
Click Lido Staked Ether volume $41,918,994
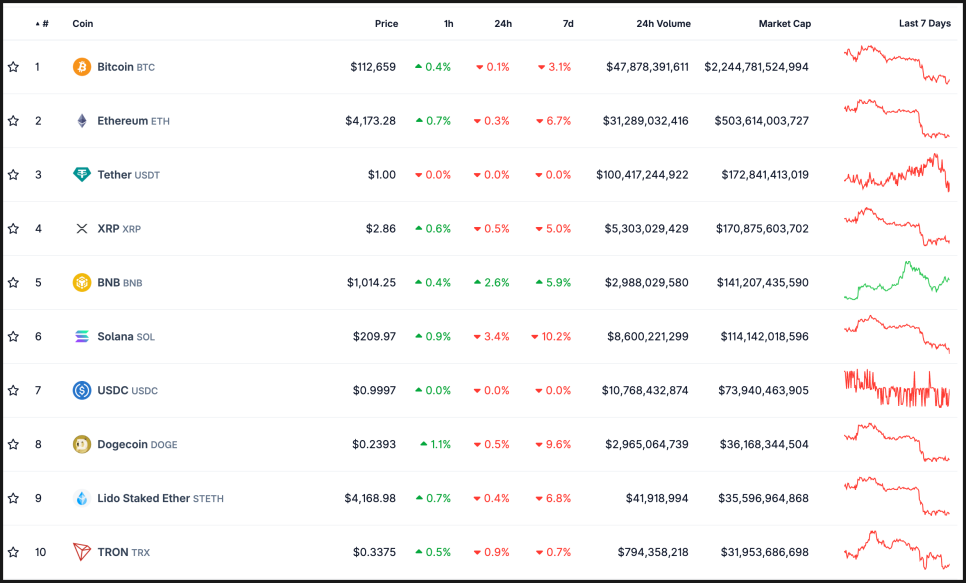(657, 498)
